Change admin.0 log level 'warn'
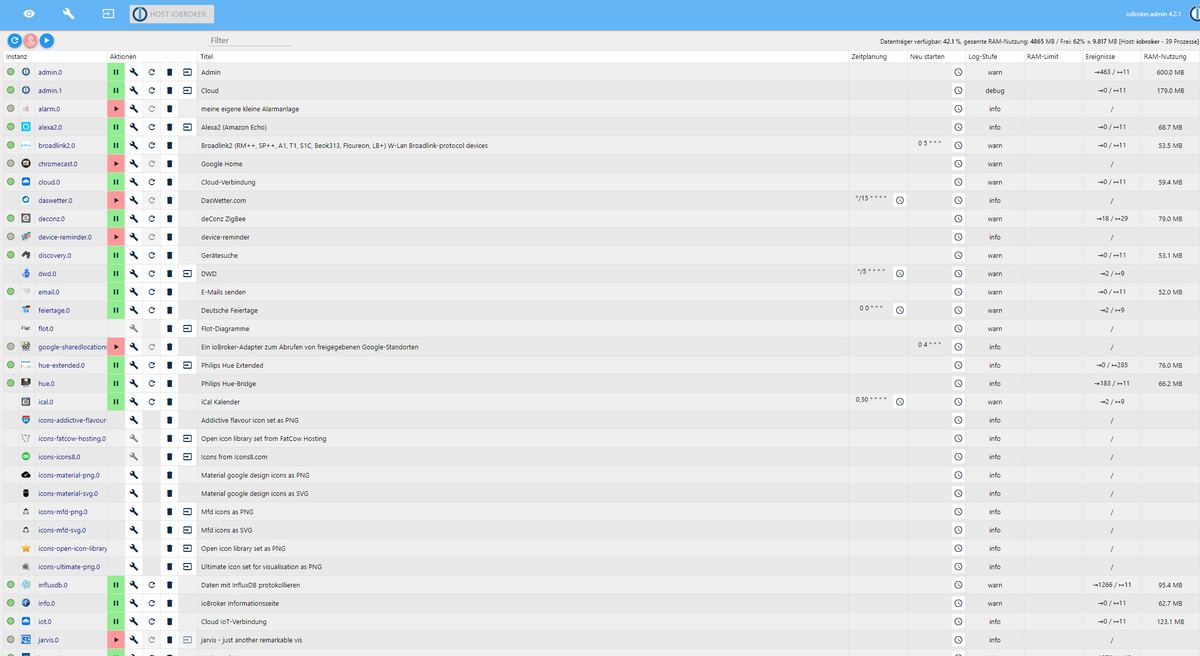The height and width of the screenshot is (656, 1200). [x=995, y=72]
